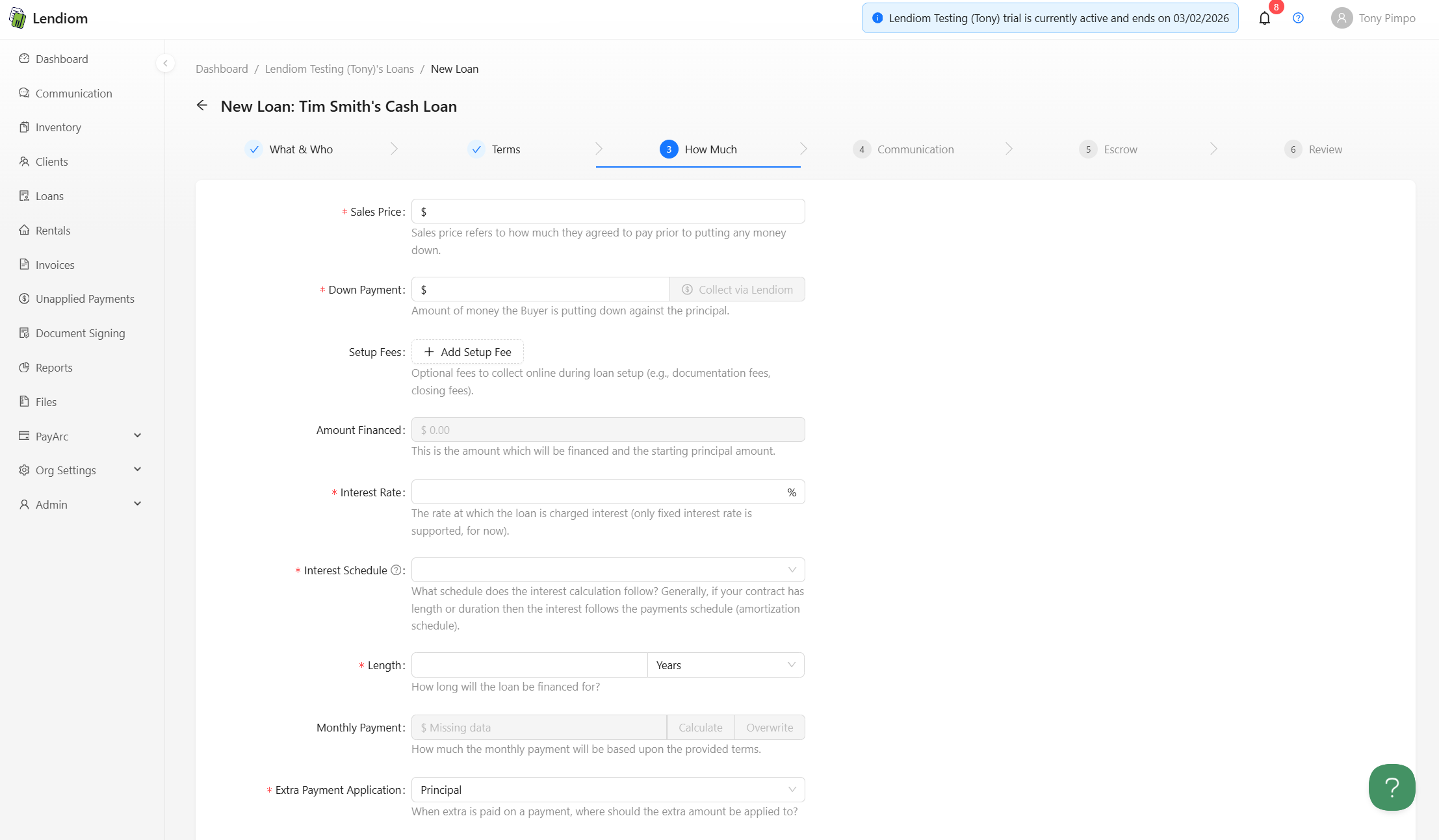
Task: Focus the Length number input
Action: pos(529,665)
